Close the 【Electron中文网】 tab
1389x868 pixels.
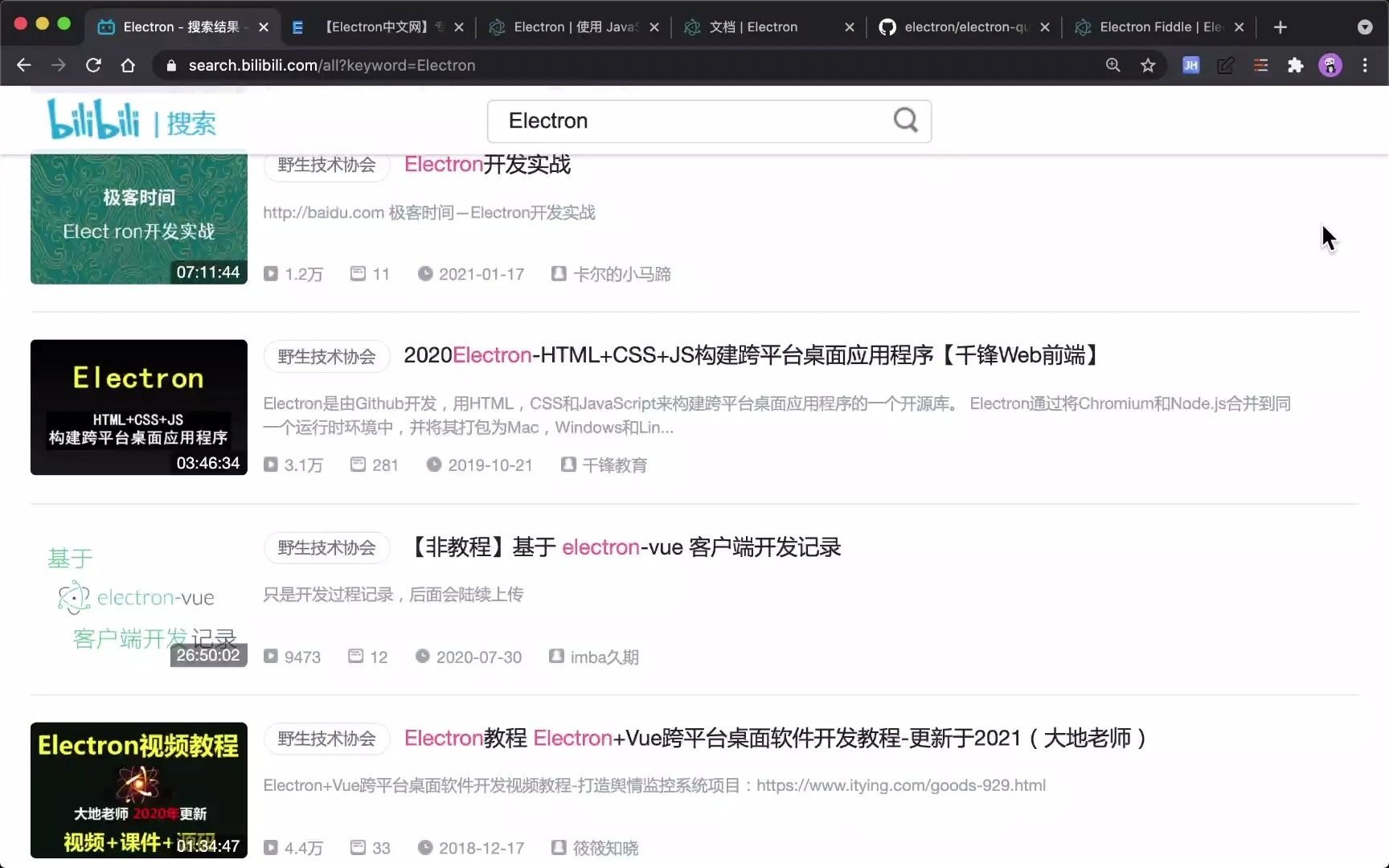pos(459,27)
